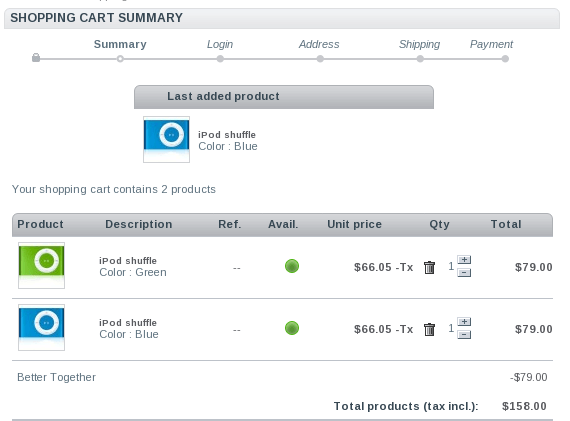Click the Description column header
Viewport: 570px width, 421px height.
(x=139, y=224)
